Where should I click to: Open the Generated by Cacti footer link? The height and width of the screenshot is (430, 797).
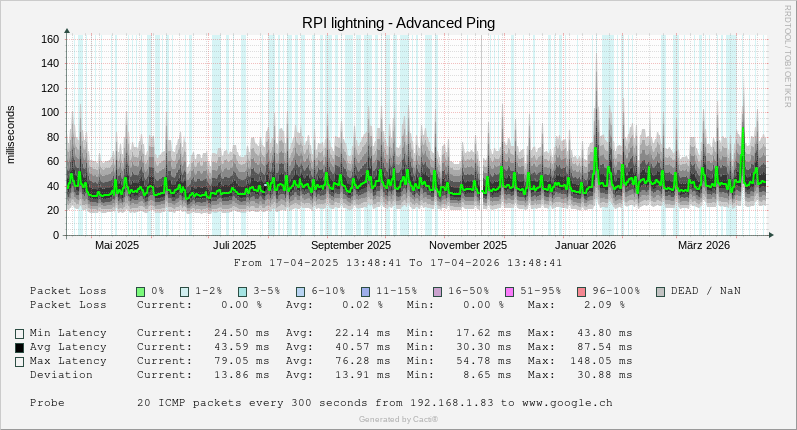[x=398, y=419]
